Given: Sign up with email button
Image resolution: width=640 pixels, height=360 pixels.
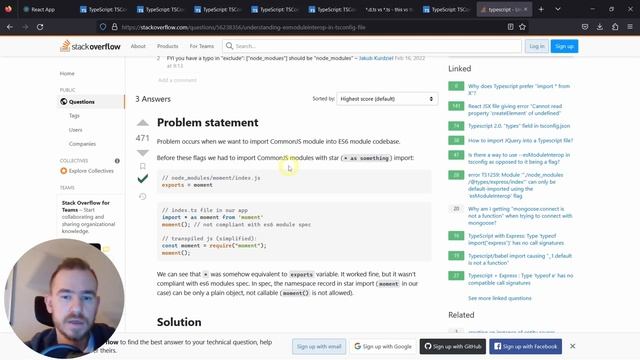Looking at the screenshot, I should coord(319,346).
